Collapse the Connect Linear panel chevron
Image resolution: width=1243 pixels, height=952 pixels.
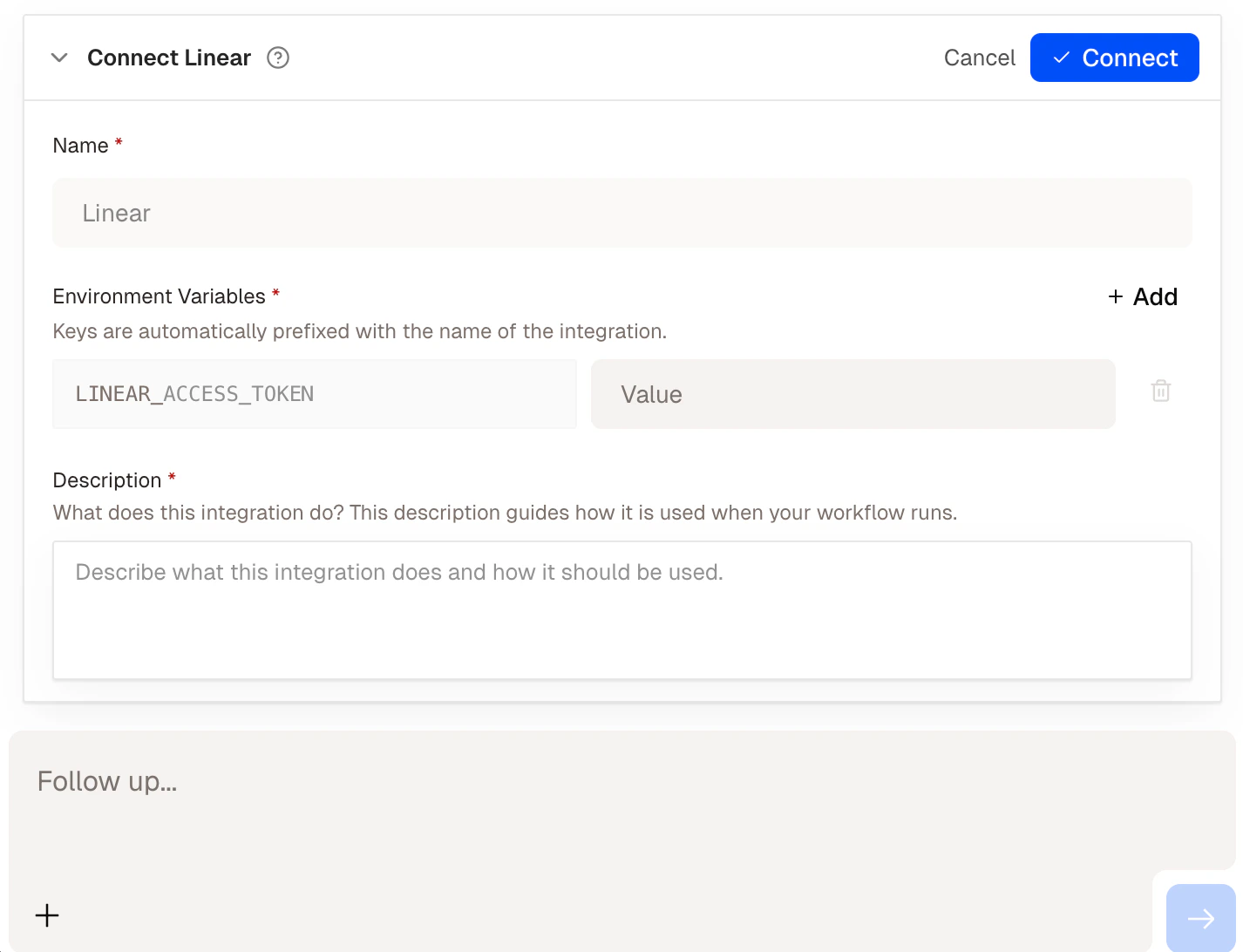59,58
